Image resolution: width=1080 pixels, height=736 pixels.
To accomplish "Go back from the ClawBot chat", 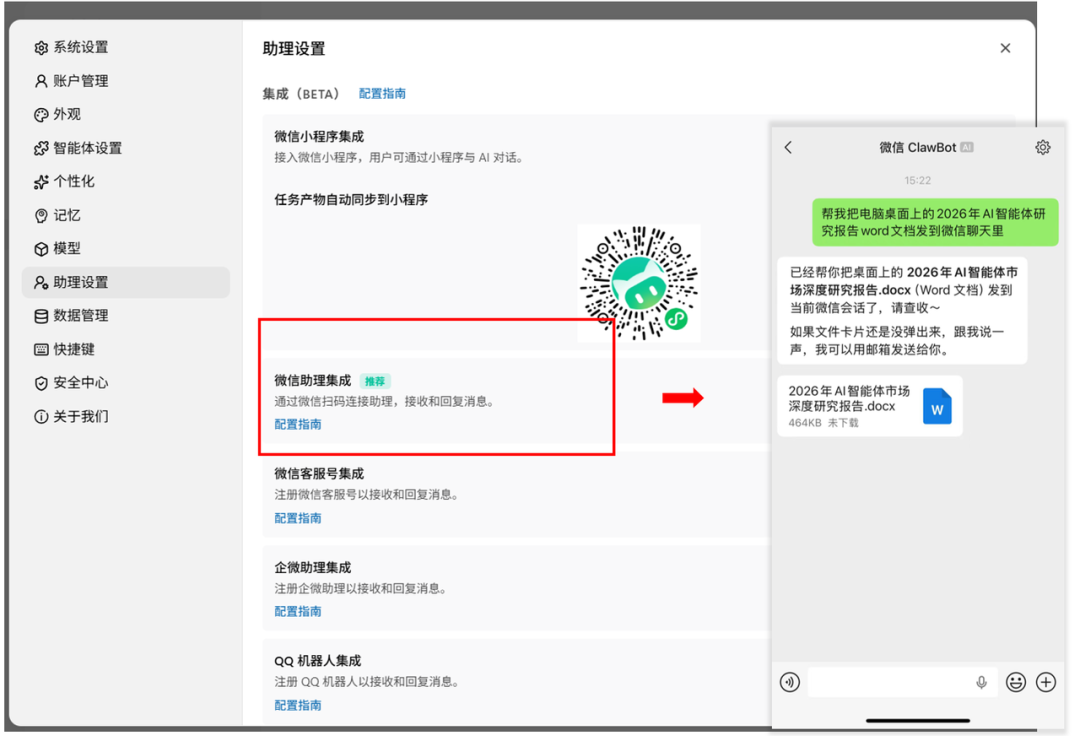I will click(x=789, y=147).
